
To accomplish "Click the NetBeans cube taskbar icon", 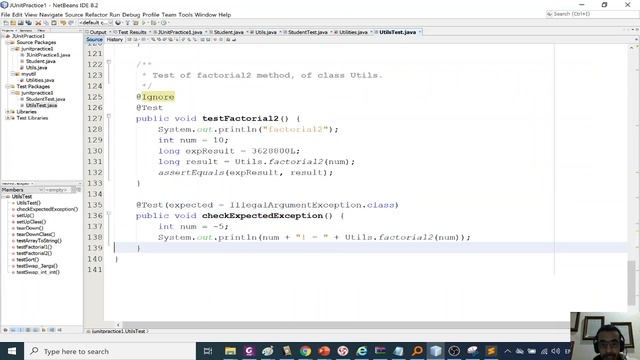I will 436,351.
